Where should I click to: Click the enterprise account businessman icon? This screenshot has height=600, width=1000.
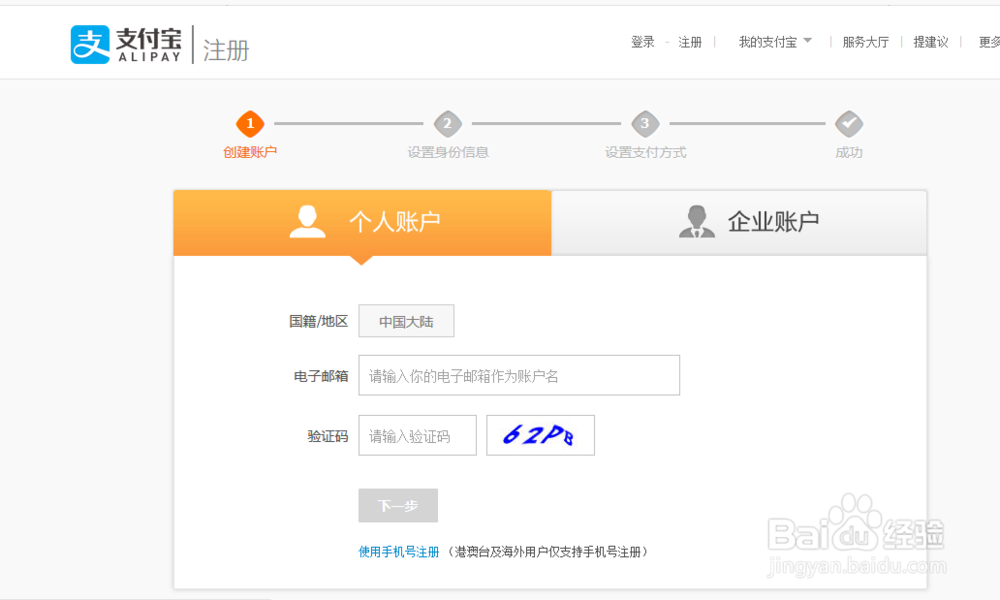(696, 221)
